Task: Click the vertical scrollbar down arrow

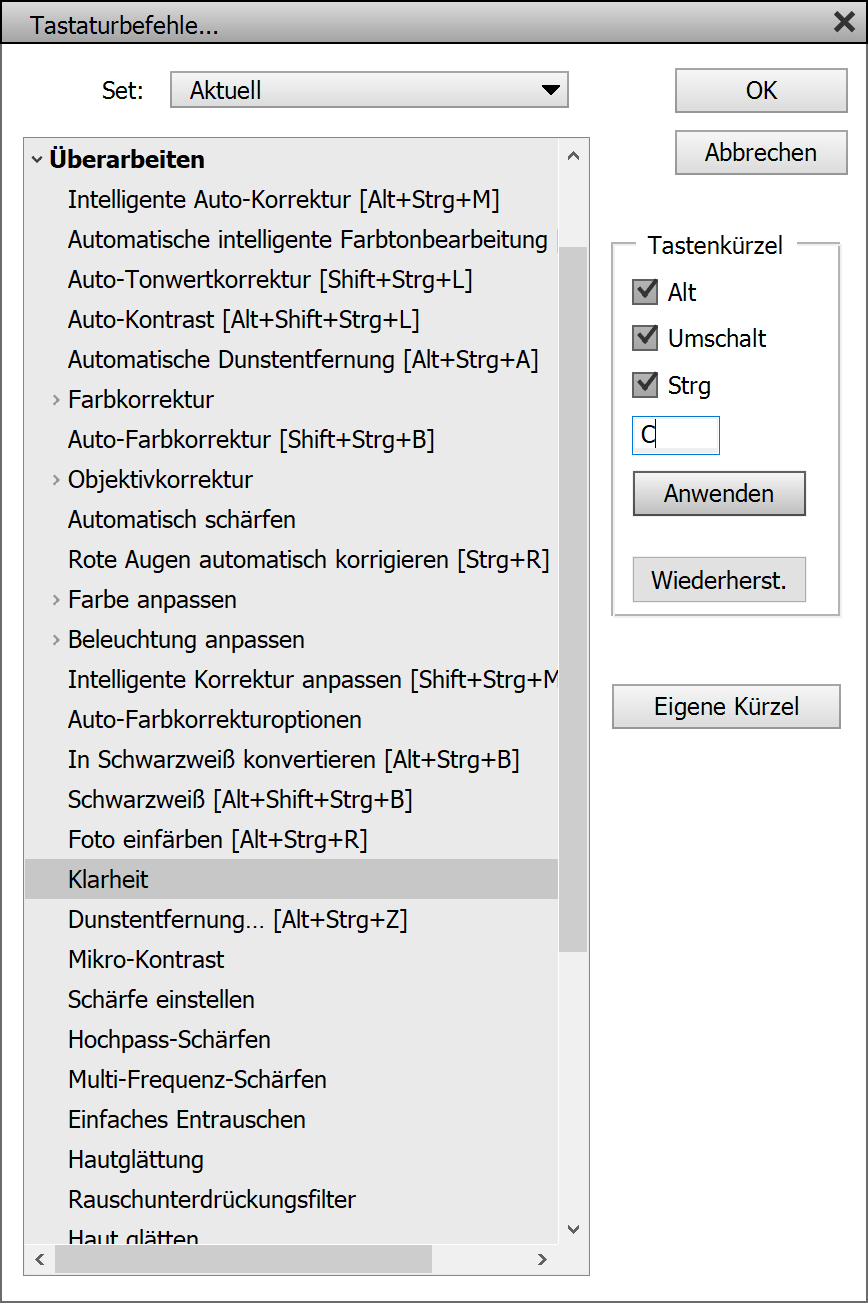Action: pos(573,1229)
